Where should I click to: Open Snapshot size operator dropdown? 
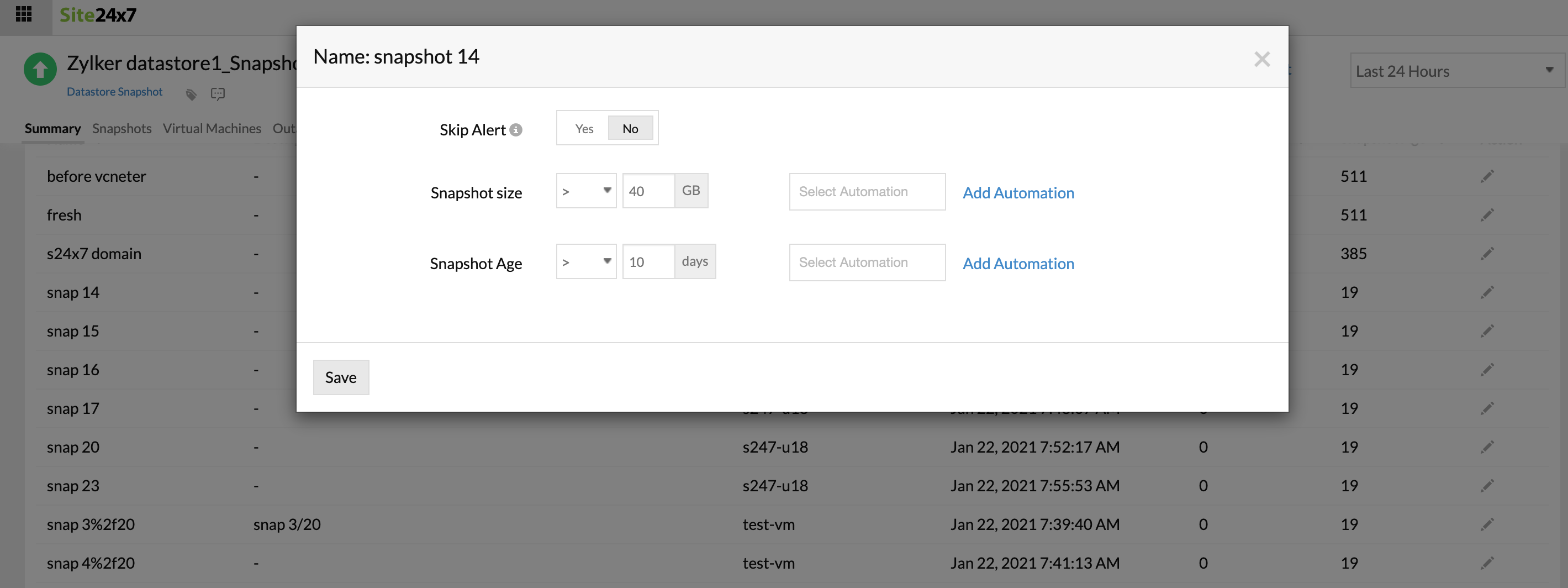click(x=585, y=191)
